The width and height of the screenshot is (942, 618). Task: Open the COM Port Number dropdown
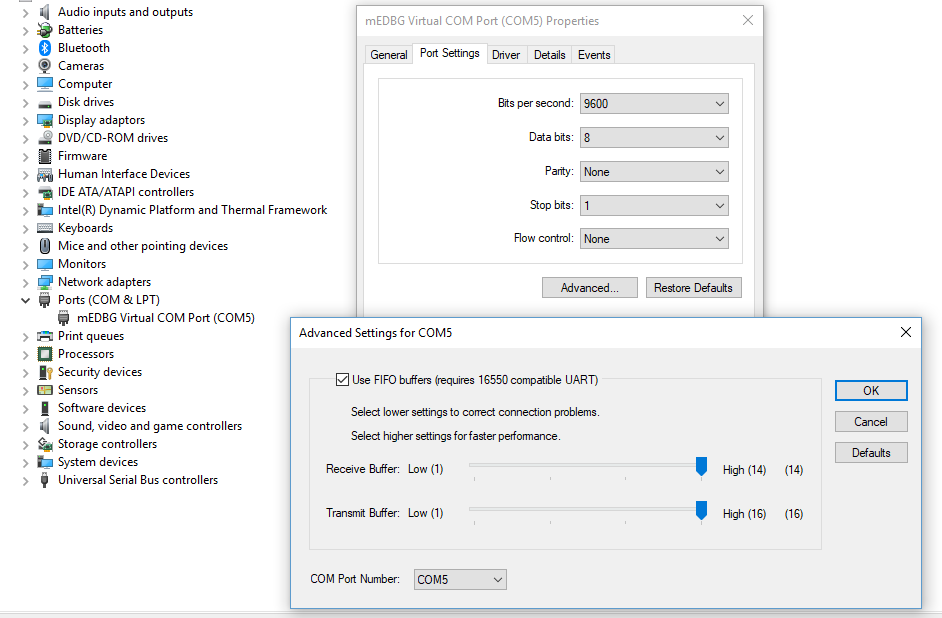460,580
